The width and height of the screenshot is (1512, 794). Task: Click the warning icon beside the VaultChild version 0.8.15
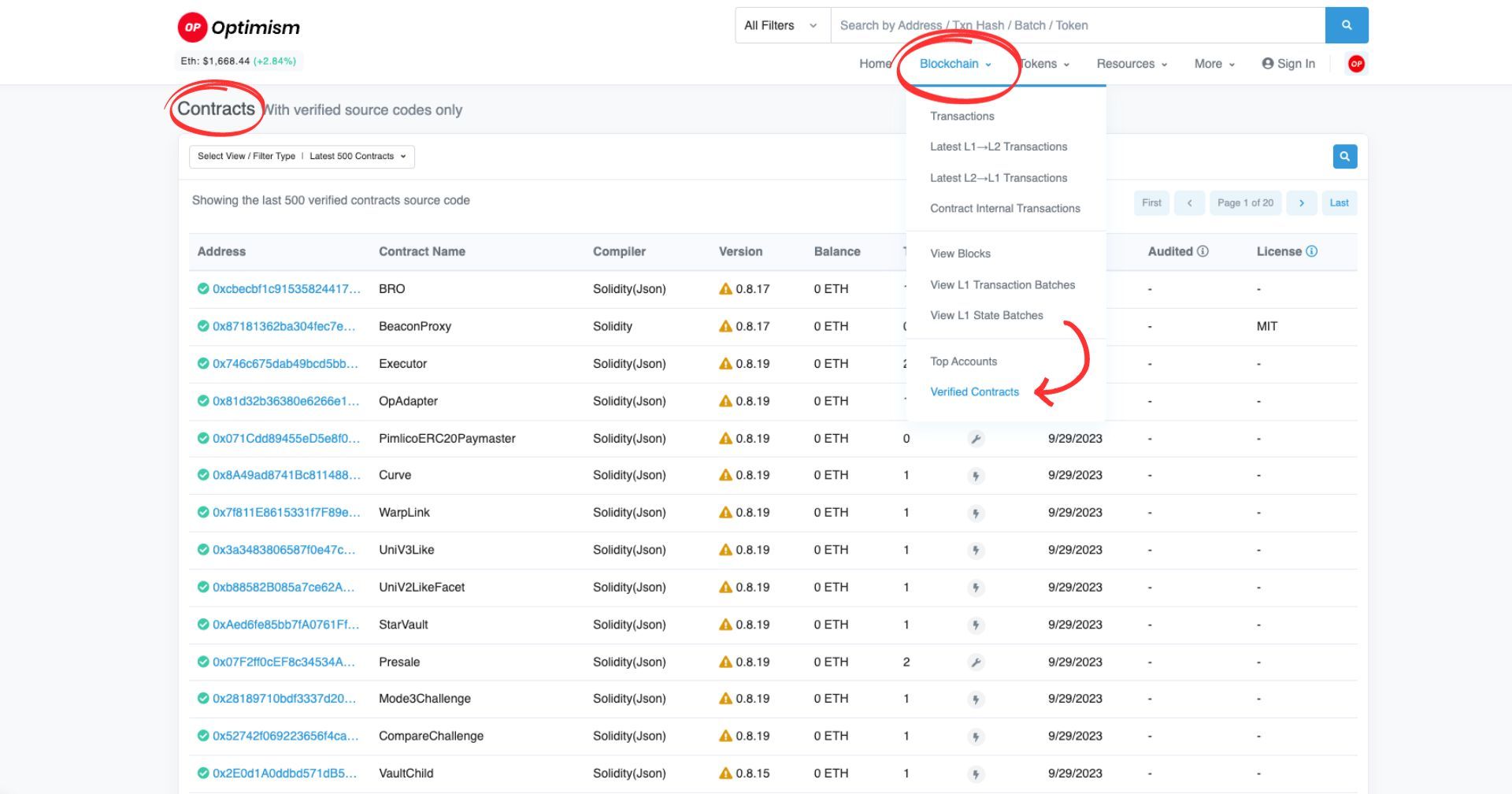[725, 774]
